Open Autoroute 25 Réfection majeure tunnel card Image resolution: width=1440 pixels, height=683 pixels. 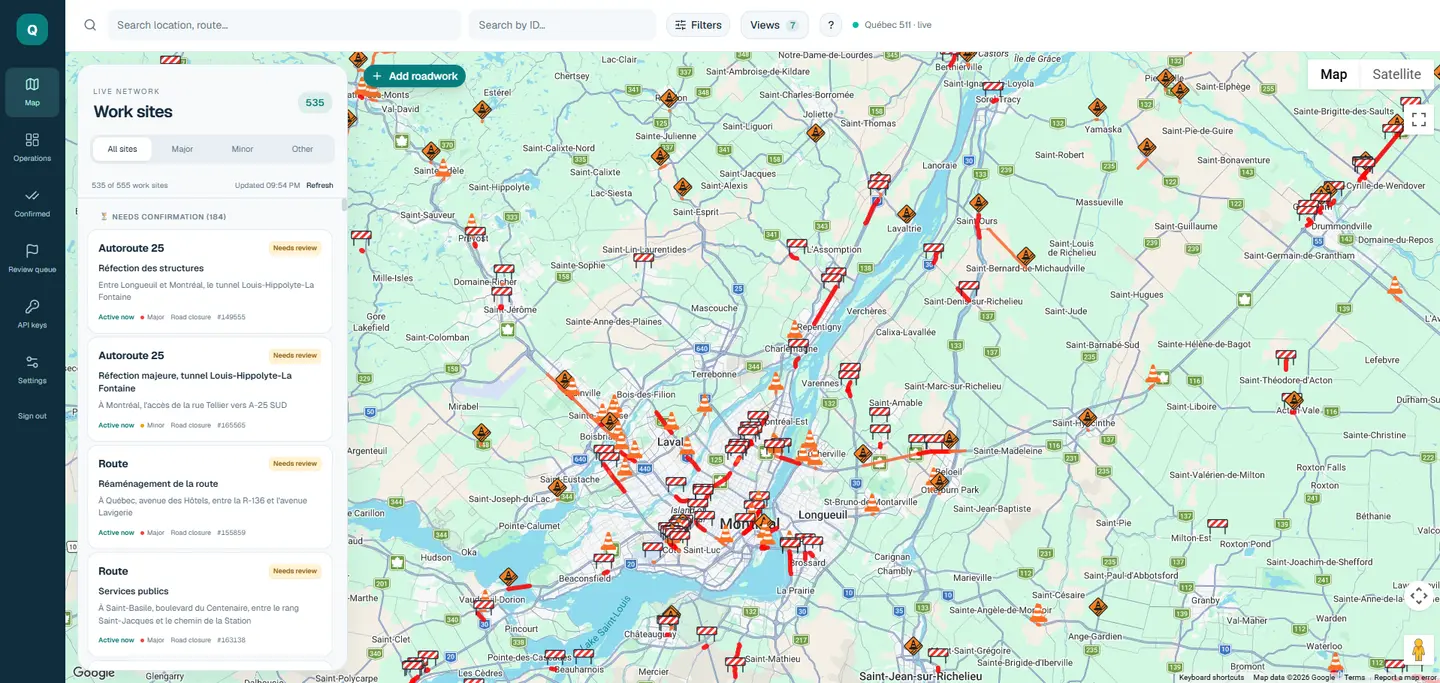[x=210, y=389]
